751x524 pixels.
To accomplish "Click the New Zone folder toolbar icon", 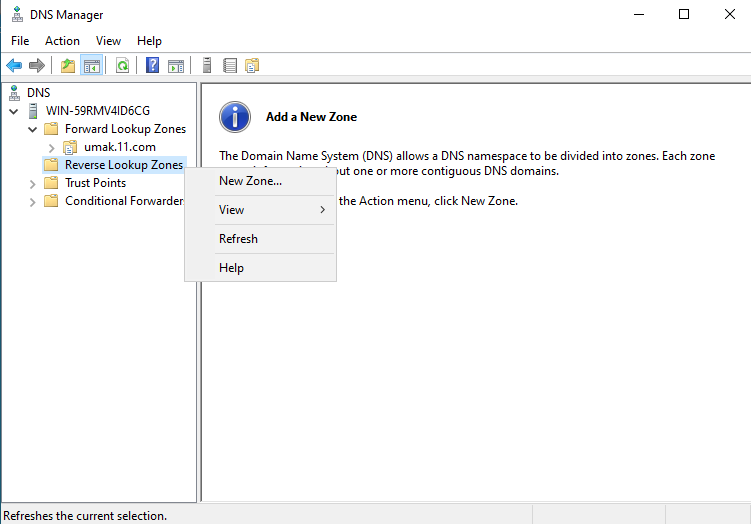I will (252, 65).
